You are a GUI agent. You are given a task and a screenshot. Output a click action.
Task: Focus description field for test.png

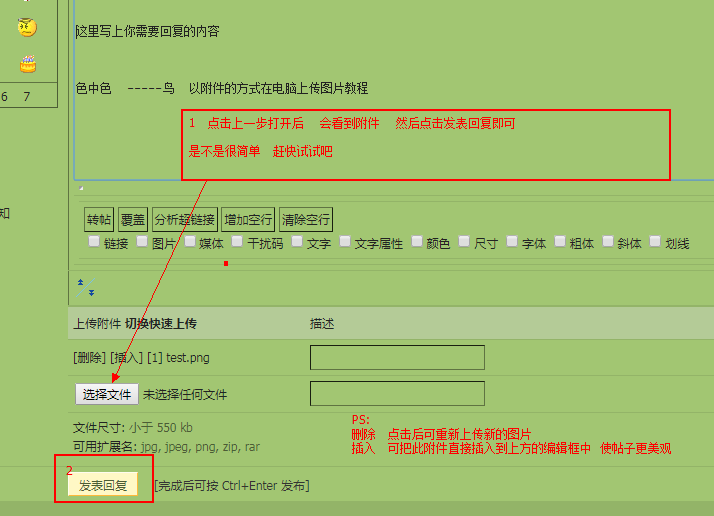(x=397, y=358)
